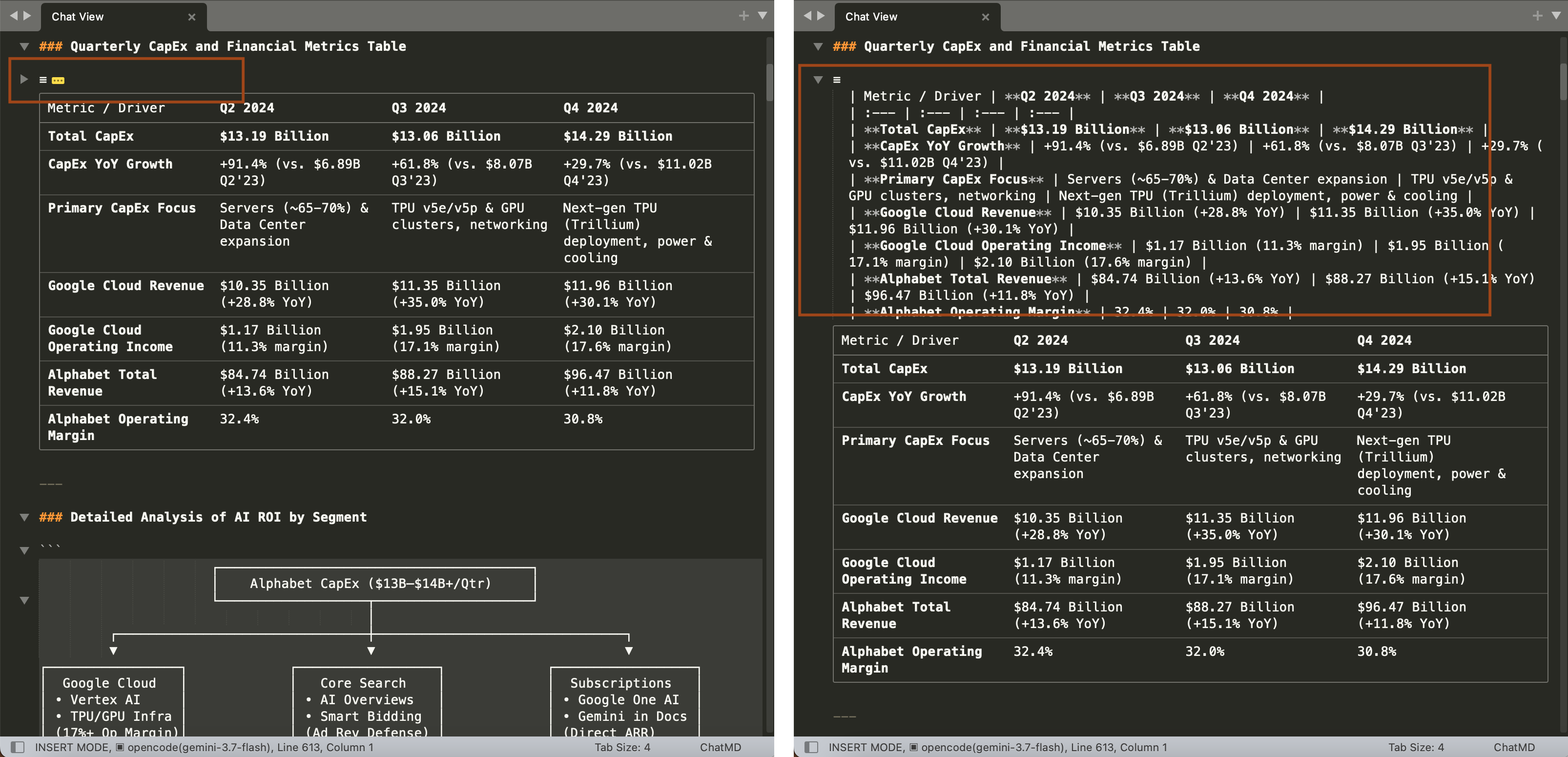Close the Chat View tab in right window
The height and width of the screenshot is (757, 1568).
(x=986, y=17)
